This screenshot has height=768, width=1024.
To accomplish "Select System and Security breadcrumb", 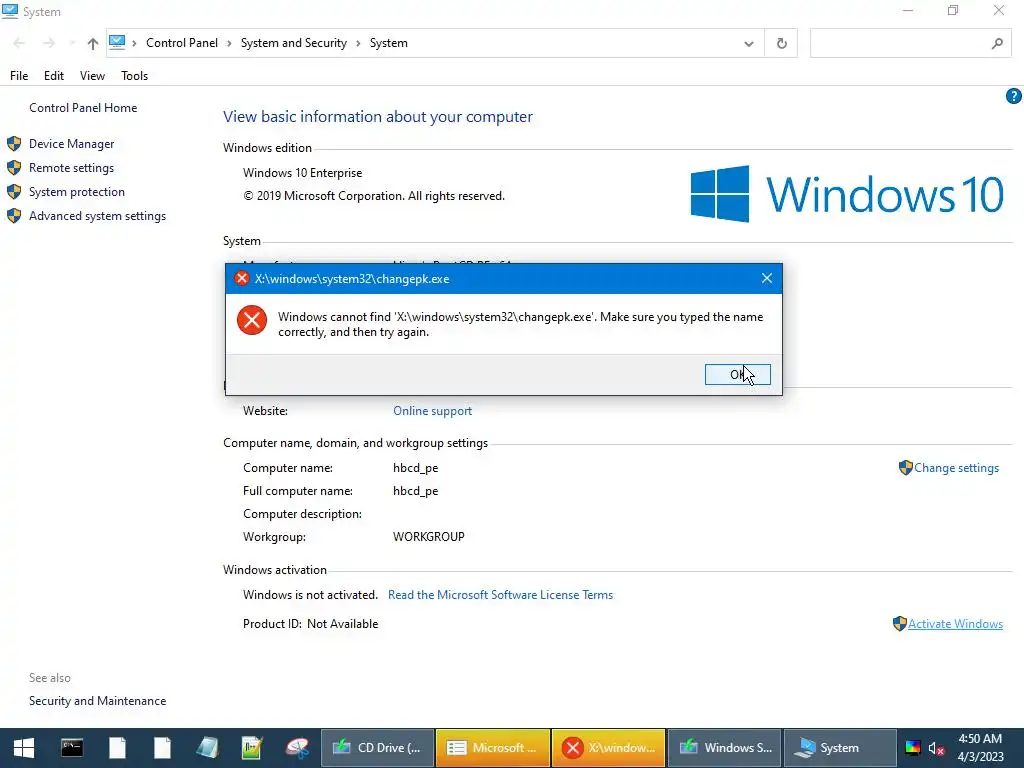I will click(294, 43).
